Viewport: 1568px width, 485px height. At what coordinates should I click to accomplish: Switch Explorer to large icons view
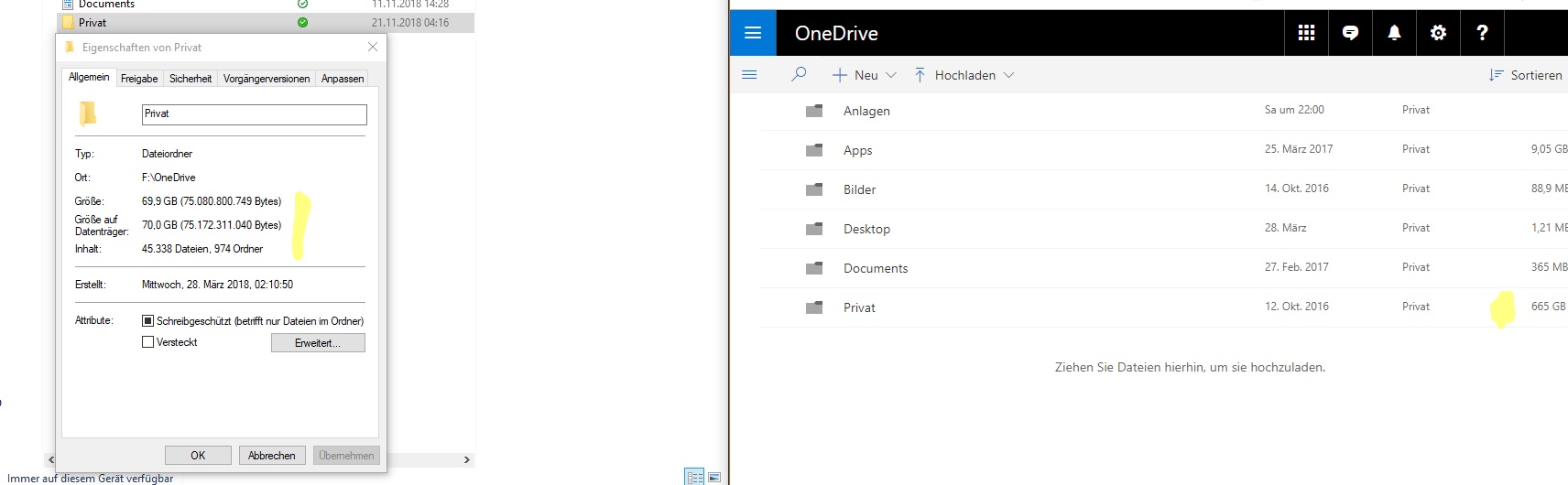(x=714, y=477)
